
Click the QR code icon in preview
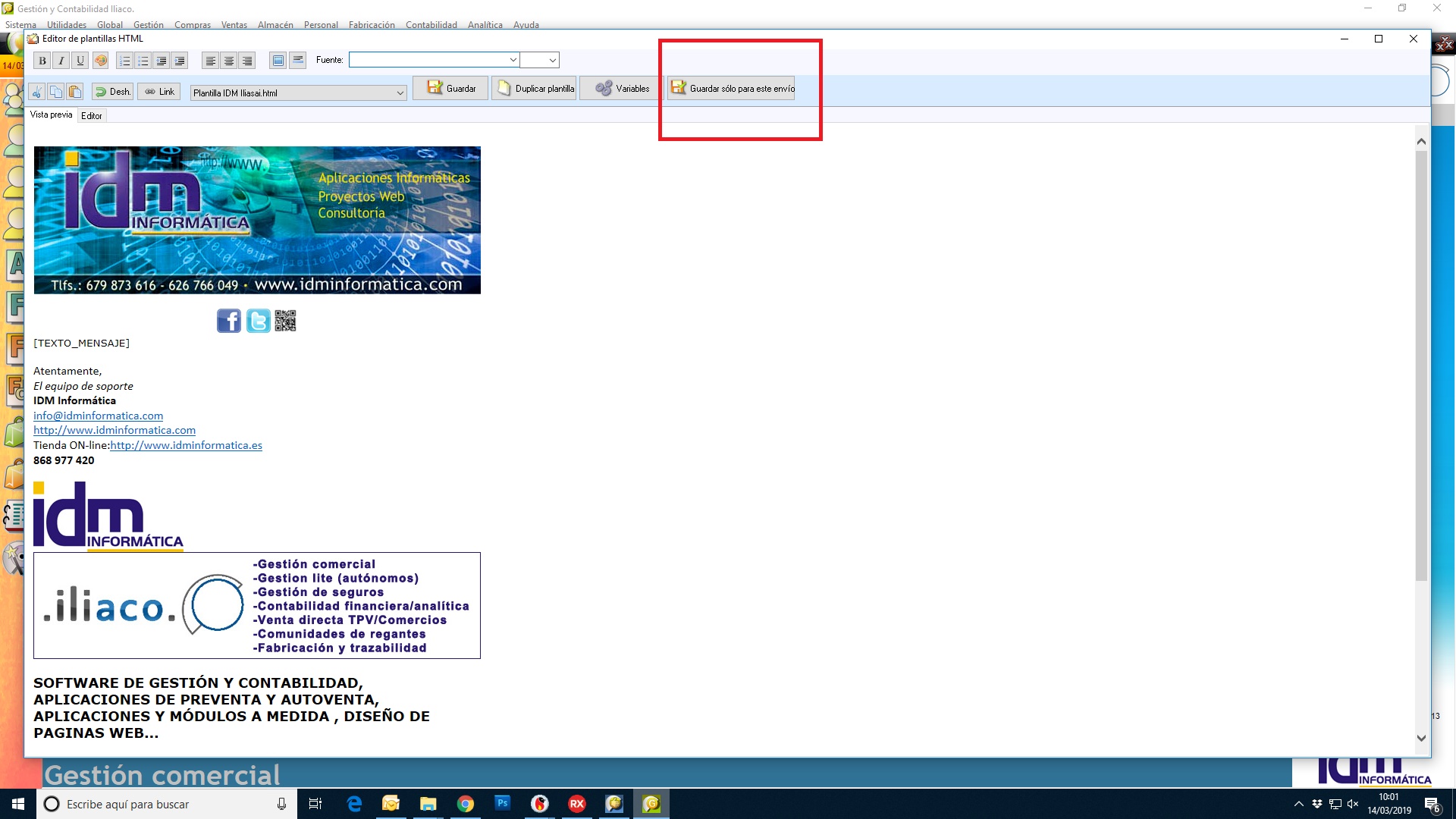[x=285, y=321]
